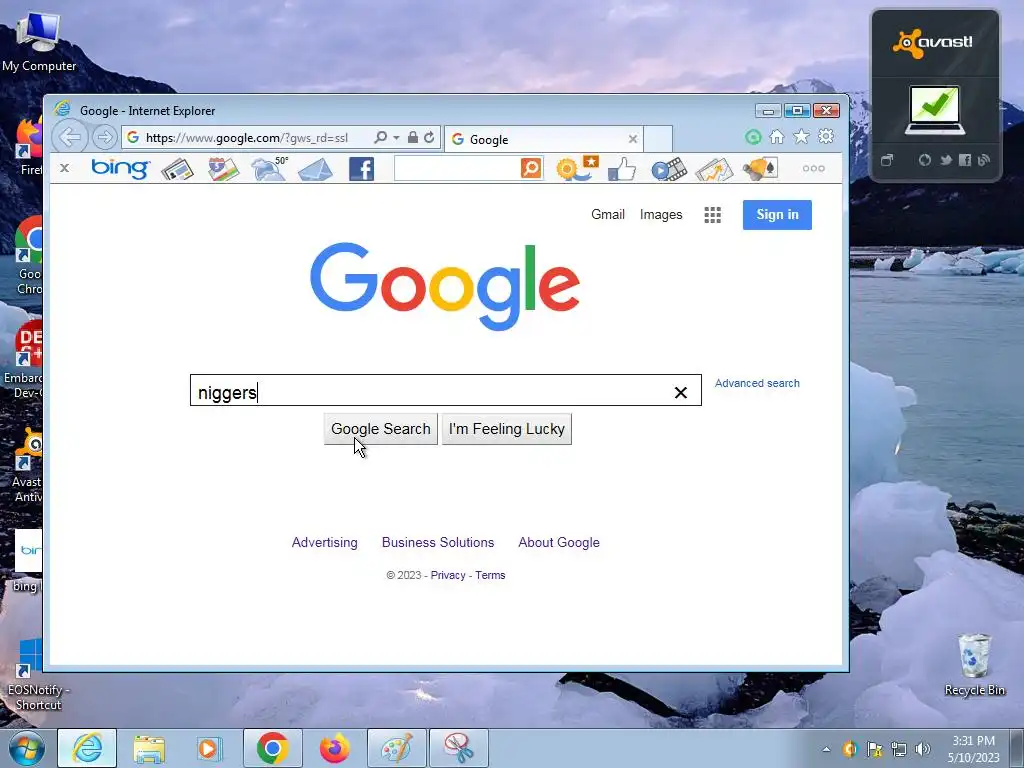This screenshot has height=768, width=1024.
Task: Open the Business Solutions link
Action: tap(438, 543)
